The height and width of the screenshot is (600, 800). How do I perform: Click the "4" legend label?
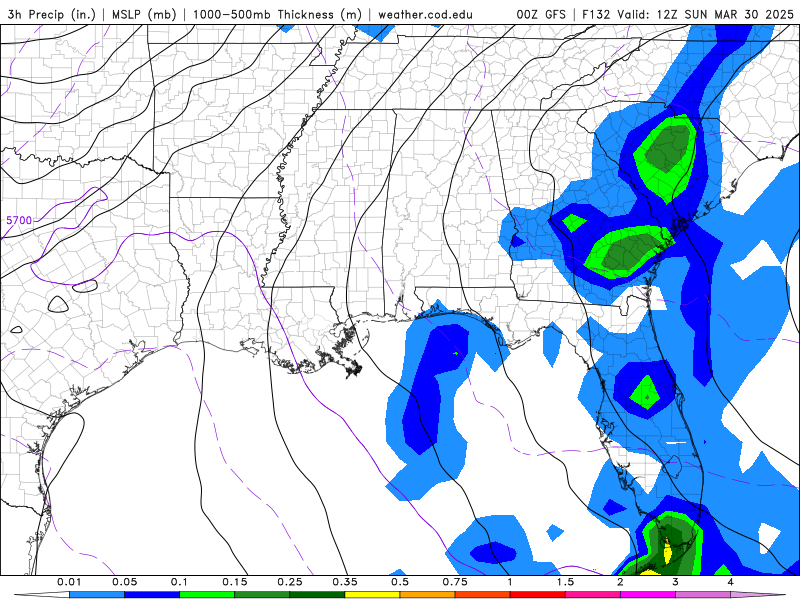[x=731, y=582]
